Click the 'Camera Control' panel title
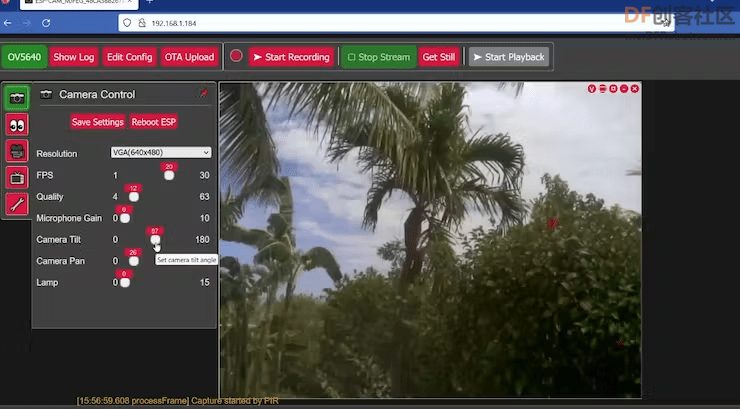Image resolution: width=740 pixels, height=409 pixels. click(x=97, y=94)
